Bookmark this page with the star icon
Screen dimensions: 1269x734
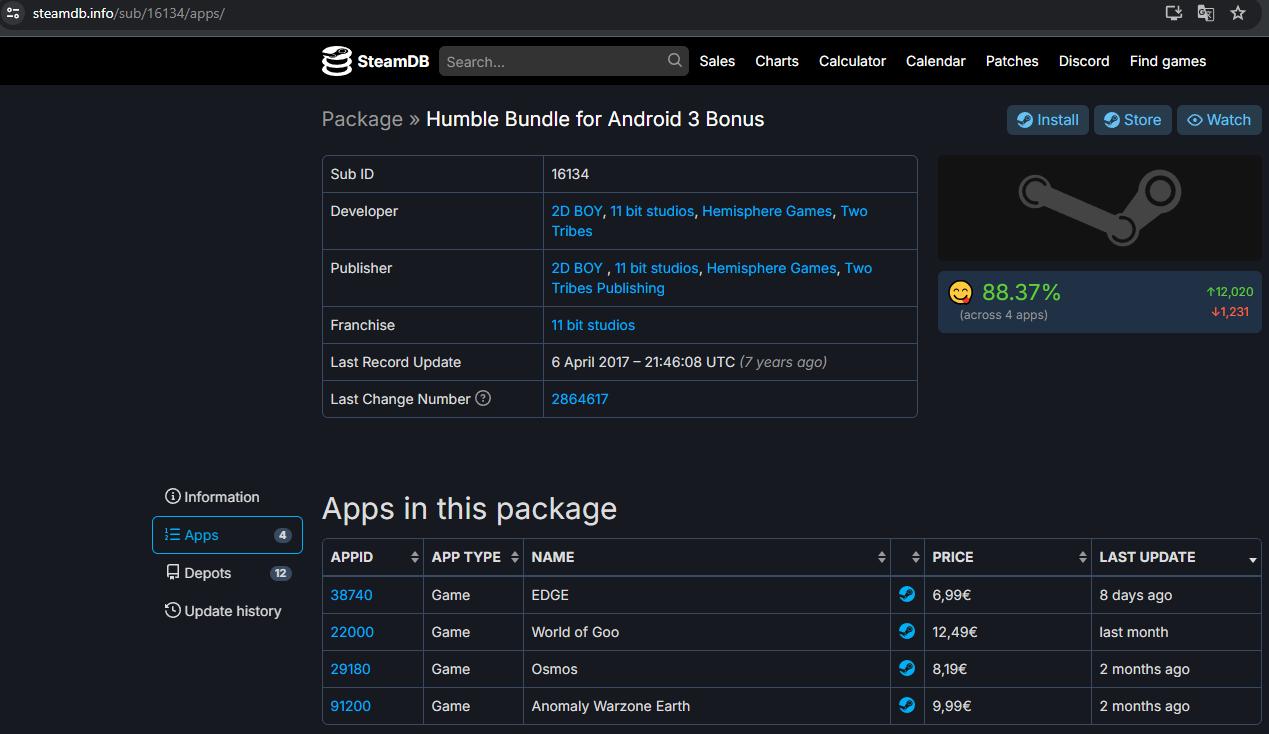(1238, 13)
